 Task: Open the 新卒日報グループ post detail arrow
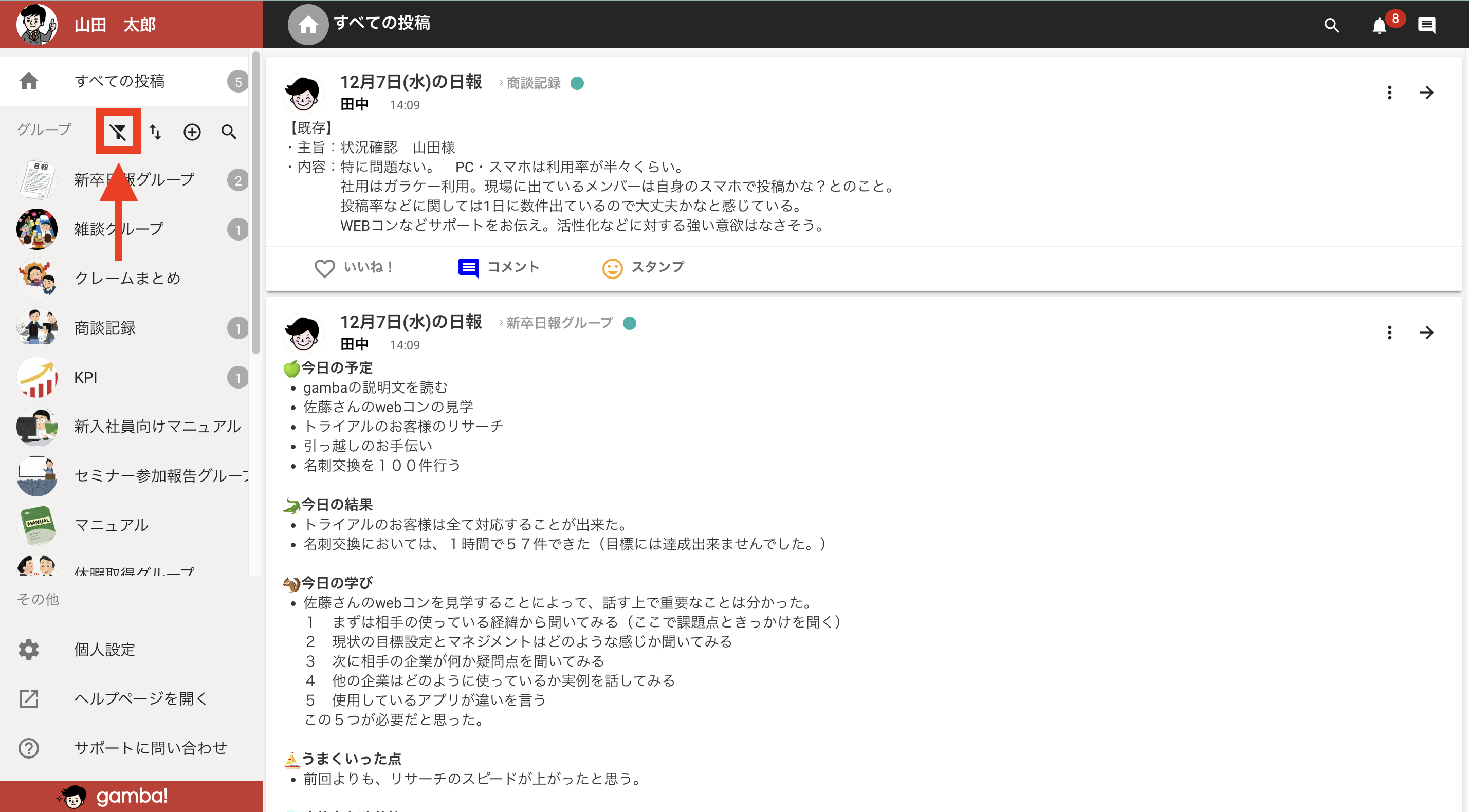pyautogui.click(x=1426, y=333)
